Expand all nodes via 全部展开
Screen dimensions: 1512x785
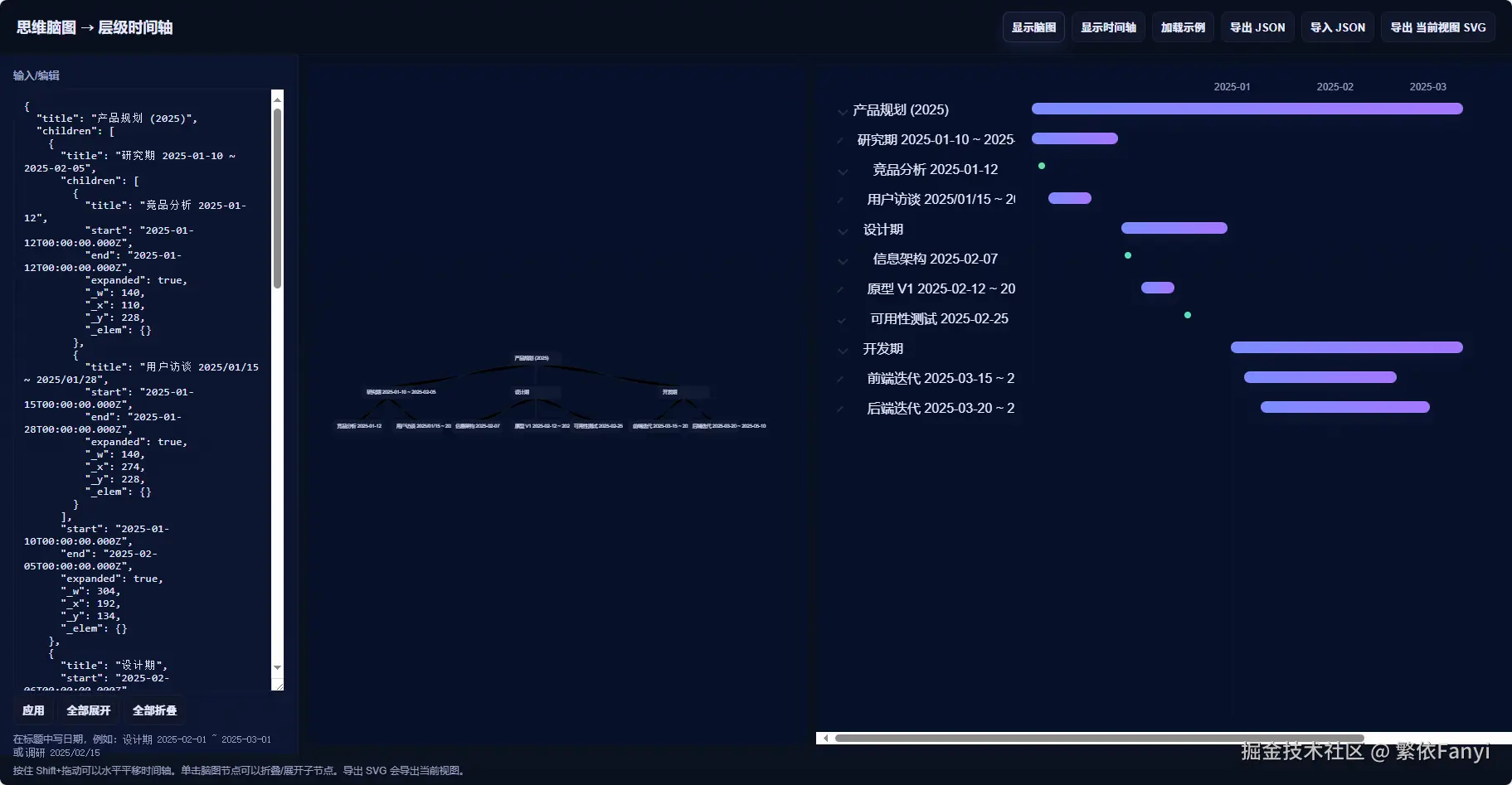88,710
